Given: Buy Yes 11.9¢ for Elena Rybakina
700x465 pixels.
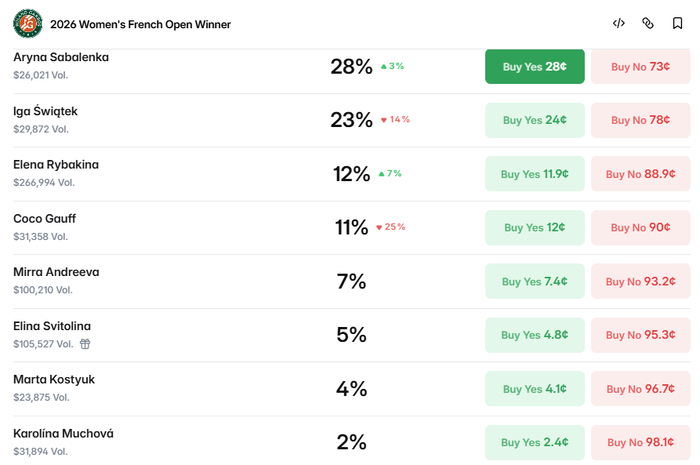Looking at the screenshot, I should click(x=534, y=174).
